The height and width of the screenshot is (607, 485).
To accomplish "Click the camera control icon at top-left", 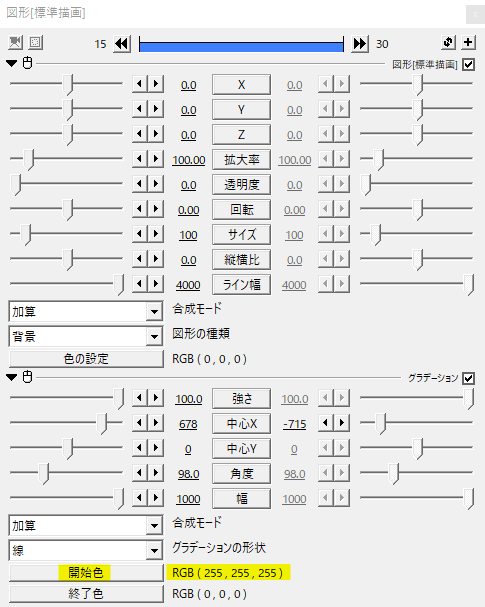I will click(x=15, y=42).
